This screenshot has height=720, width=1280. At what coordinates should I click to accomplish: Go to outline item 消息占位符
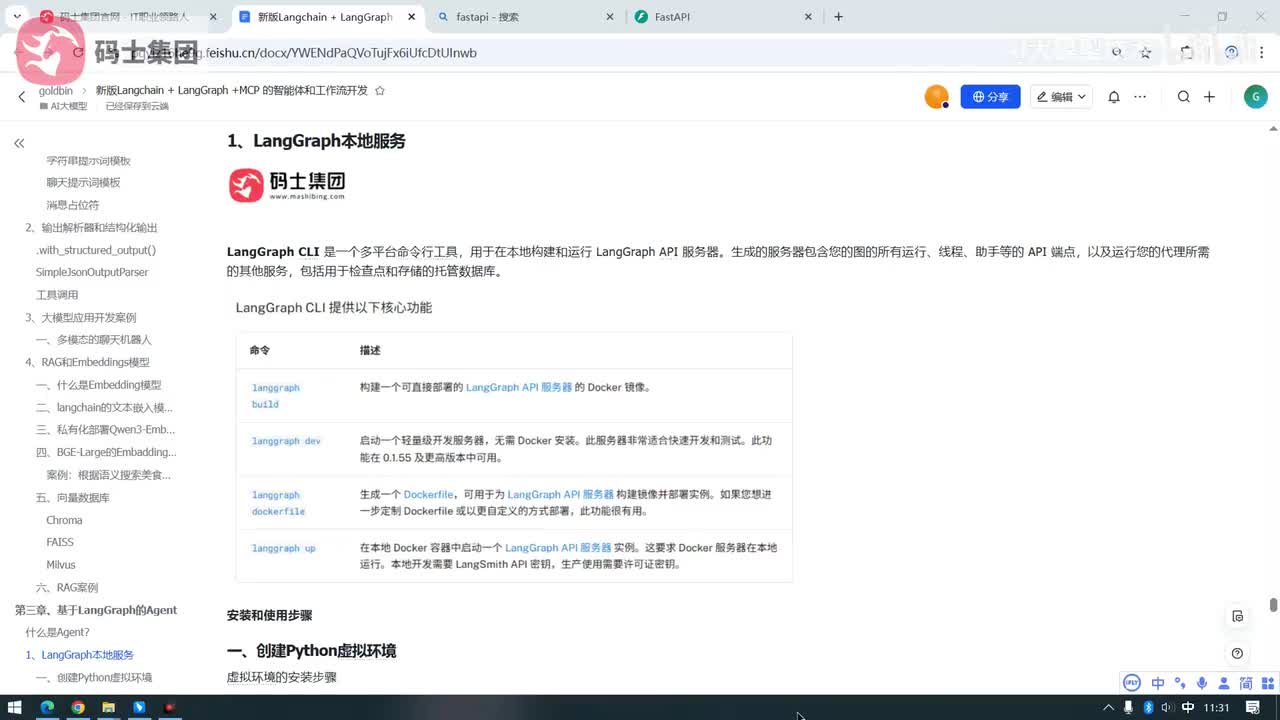coord(73,205)
